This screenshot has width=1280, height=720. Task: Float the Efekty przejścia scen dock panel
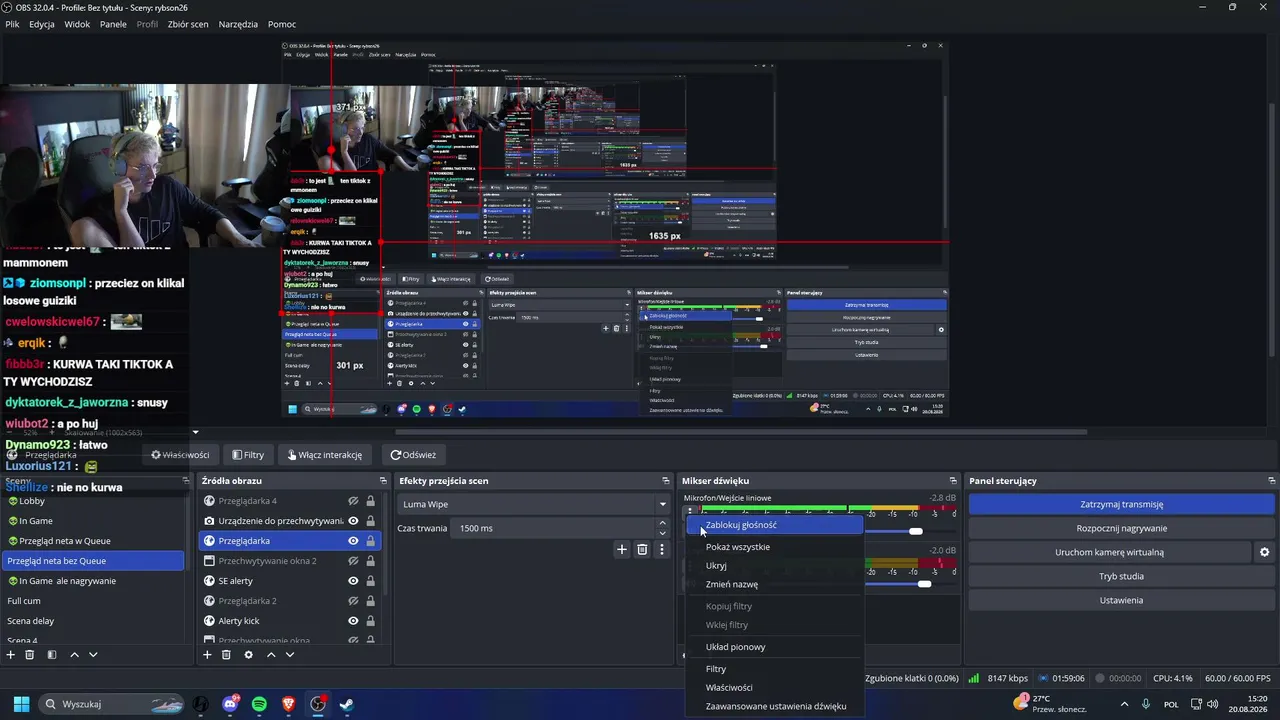[665, 481]
